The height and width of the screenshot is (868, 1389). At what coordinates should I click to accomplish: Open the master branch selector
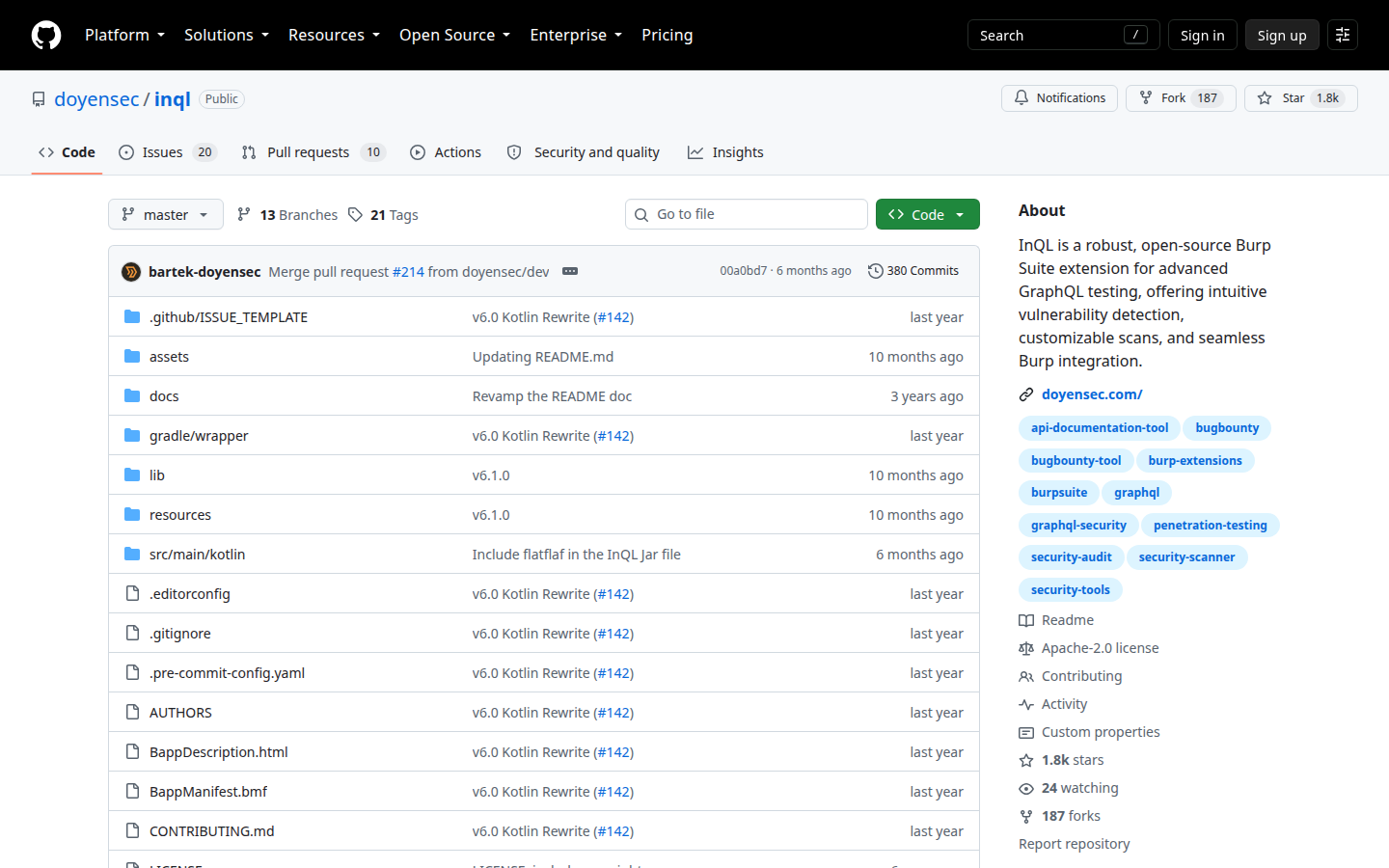click(166, 214)
